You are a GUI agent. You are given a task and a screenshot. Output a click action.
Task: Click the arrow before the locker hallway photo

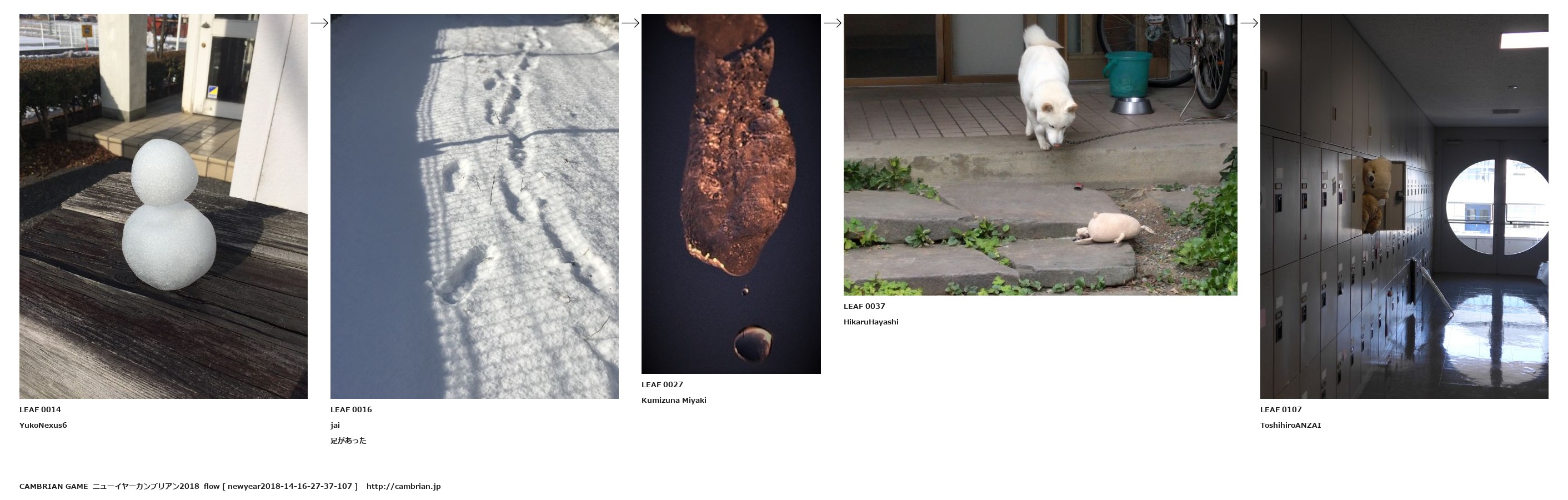click(1249, 23)
